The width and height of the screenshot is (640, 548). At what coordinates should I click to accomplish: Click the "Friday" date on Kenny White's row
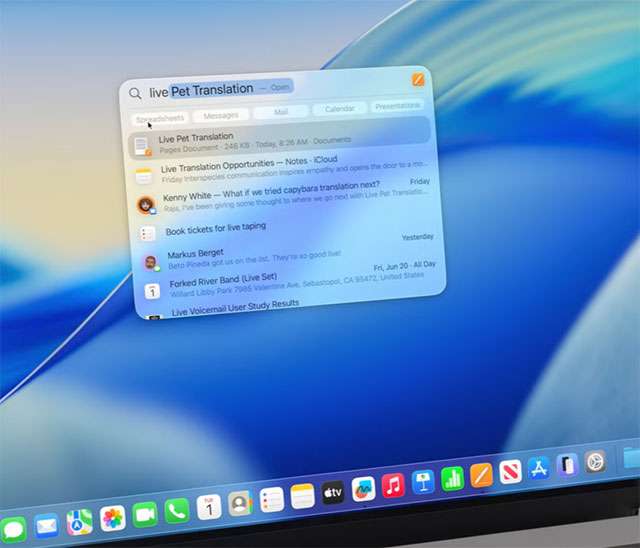click(x=420, y=181)
